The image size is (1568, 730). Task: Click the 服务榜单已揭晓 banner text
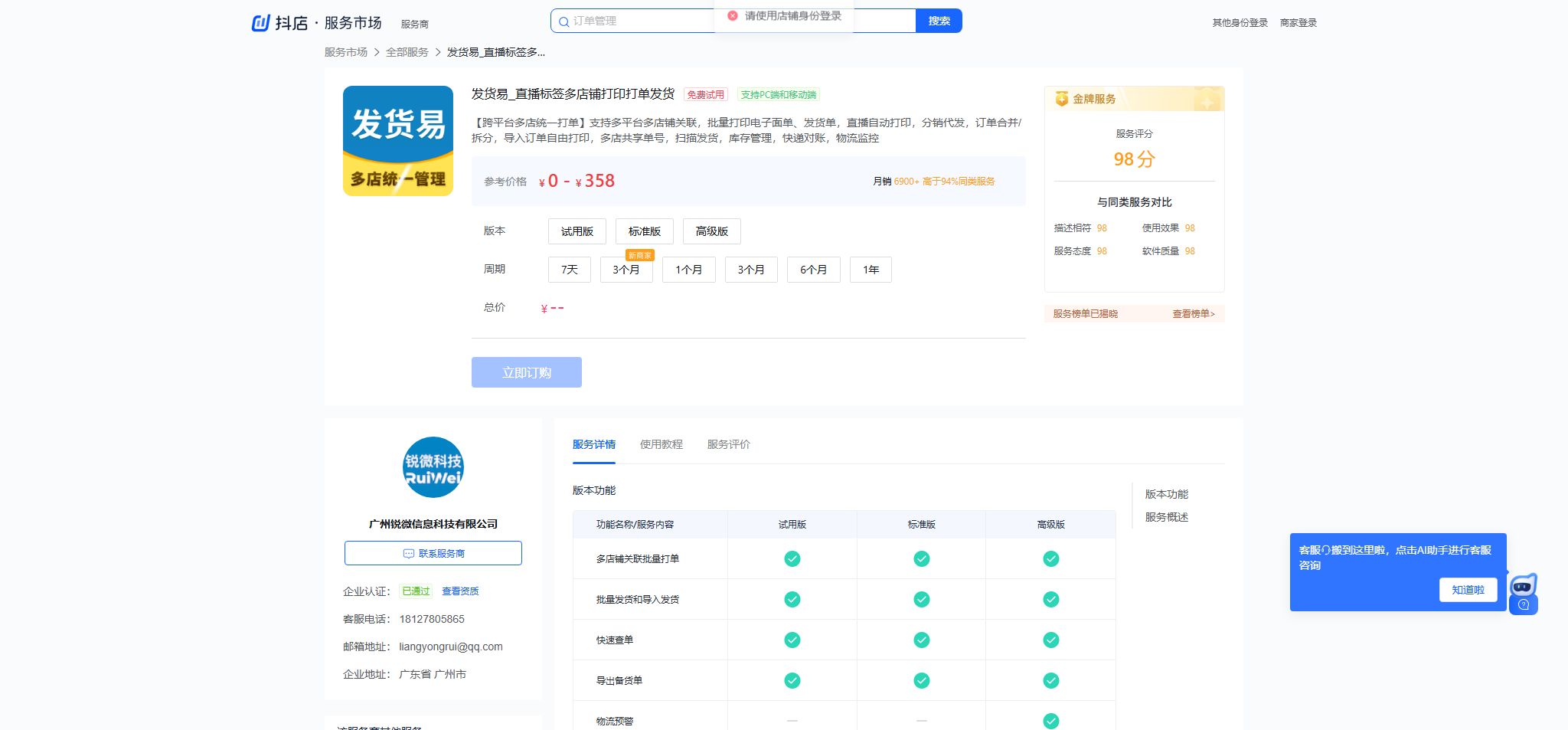[x=1086, y=314]
